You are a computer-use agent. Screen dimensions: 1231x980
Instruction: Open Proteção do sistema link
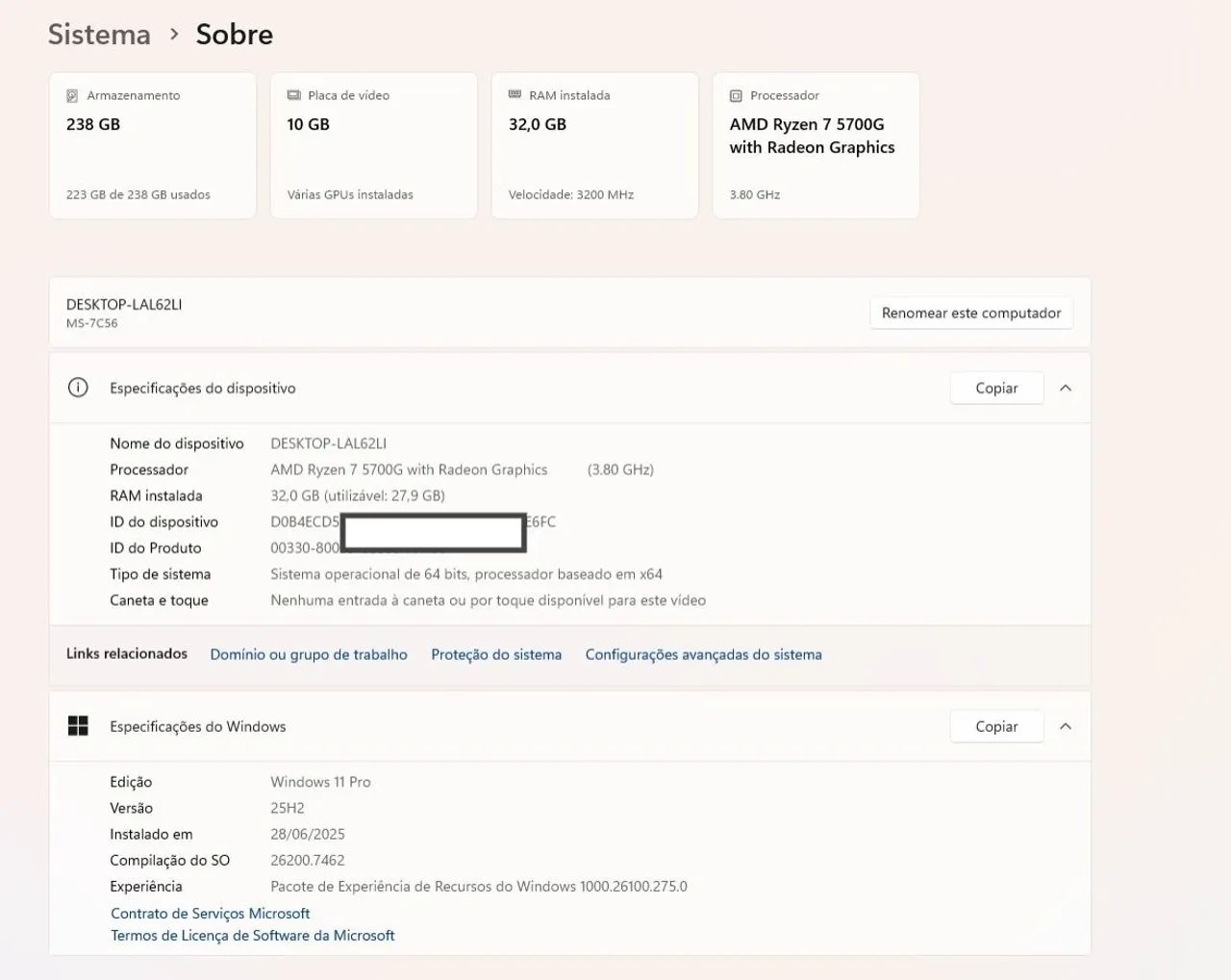pyautogui.click(x=496, y=654)
